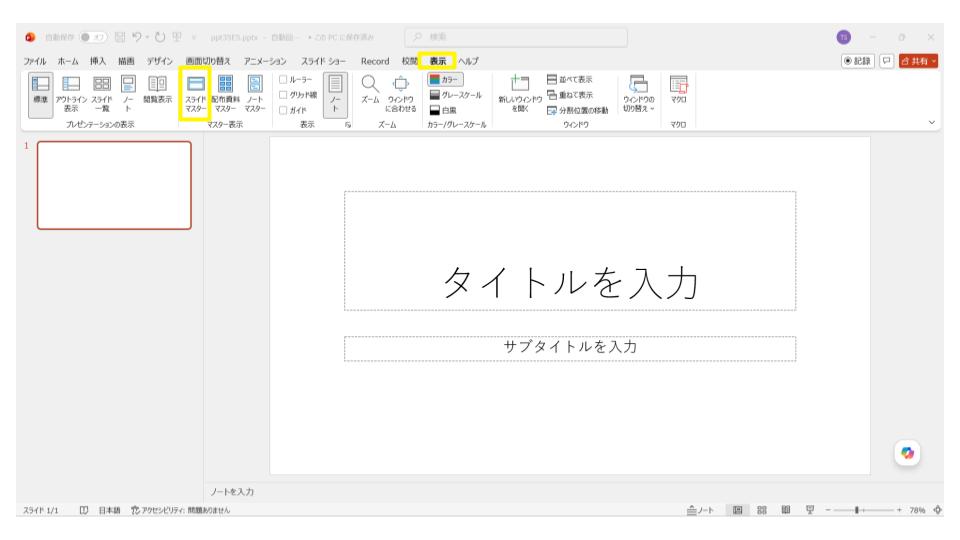Screen dimensions: 960x540
Task: Click 並べて表示 arrange all
Action: (x=569, y=80)
